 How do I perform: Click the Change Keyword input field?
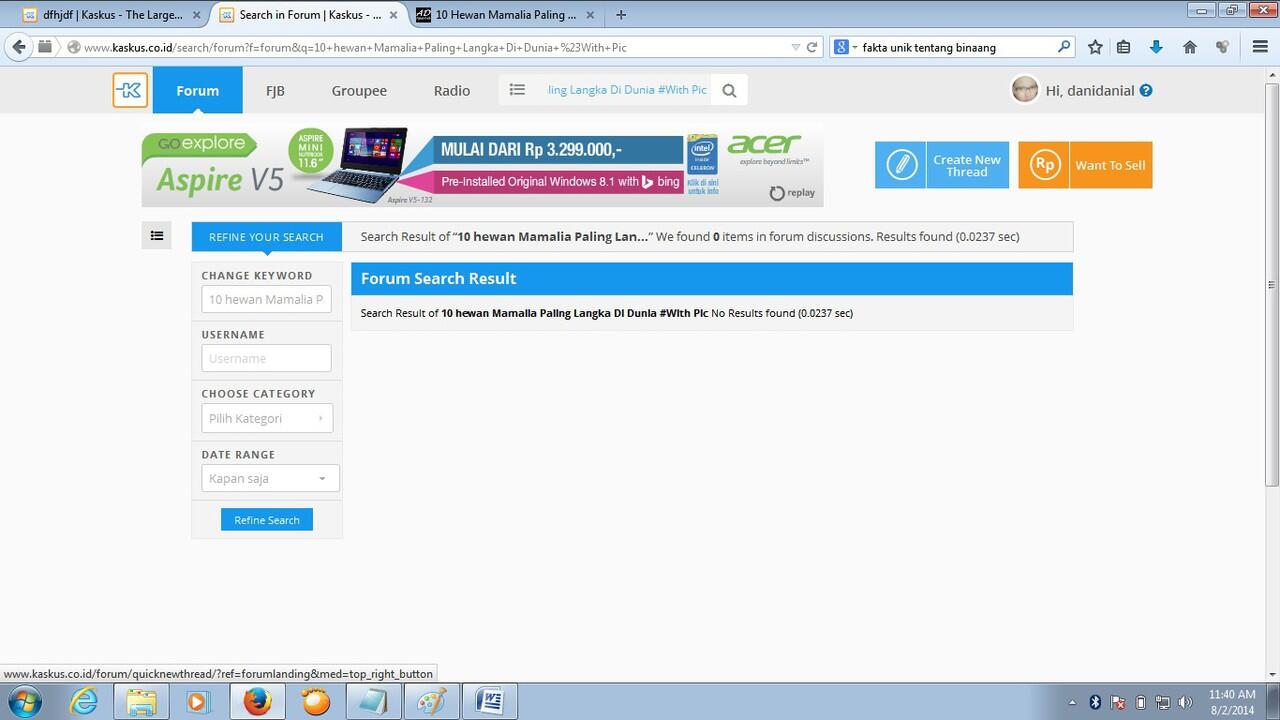266,299
